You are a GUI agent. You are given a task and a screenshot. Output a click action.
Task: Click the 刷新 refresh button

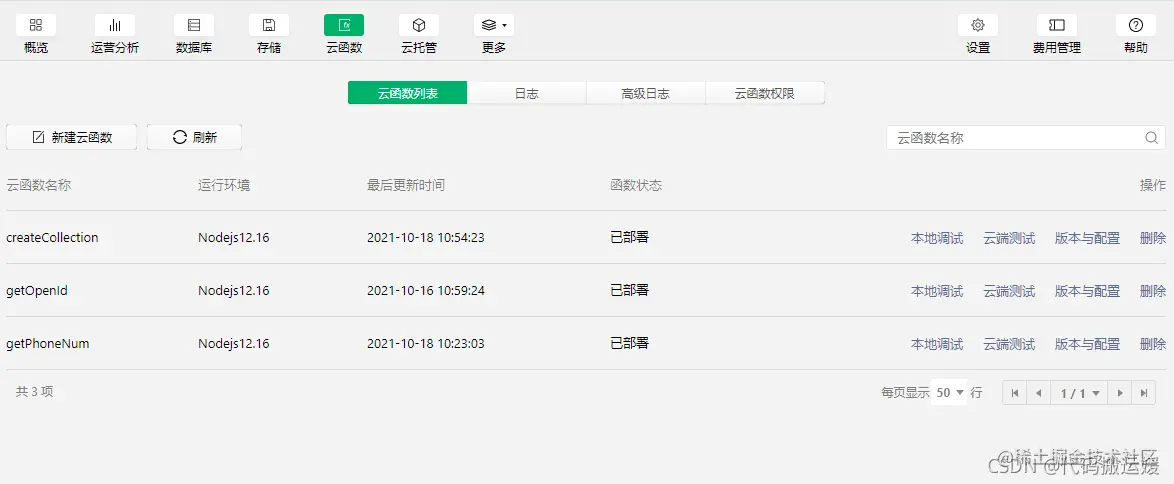[194, 137]
